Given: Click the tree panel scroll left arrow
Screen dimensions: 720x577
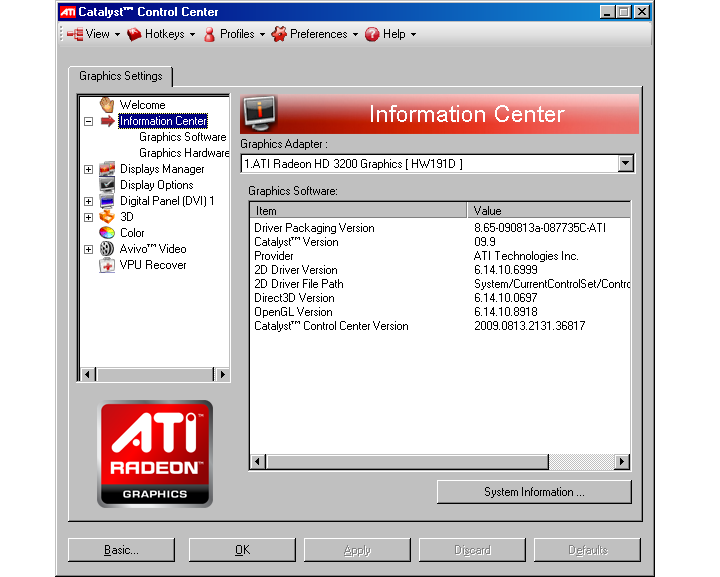Looking at the screenshot, I should click(87, 374).
